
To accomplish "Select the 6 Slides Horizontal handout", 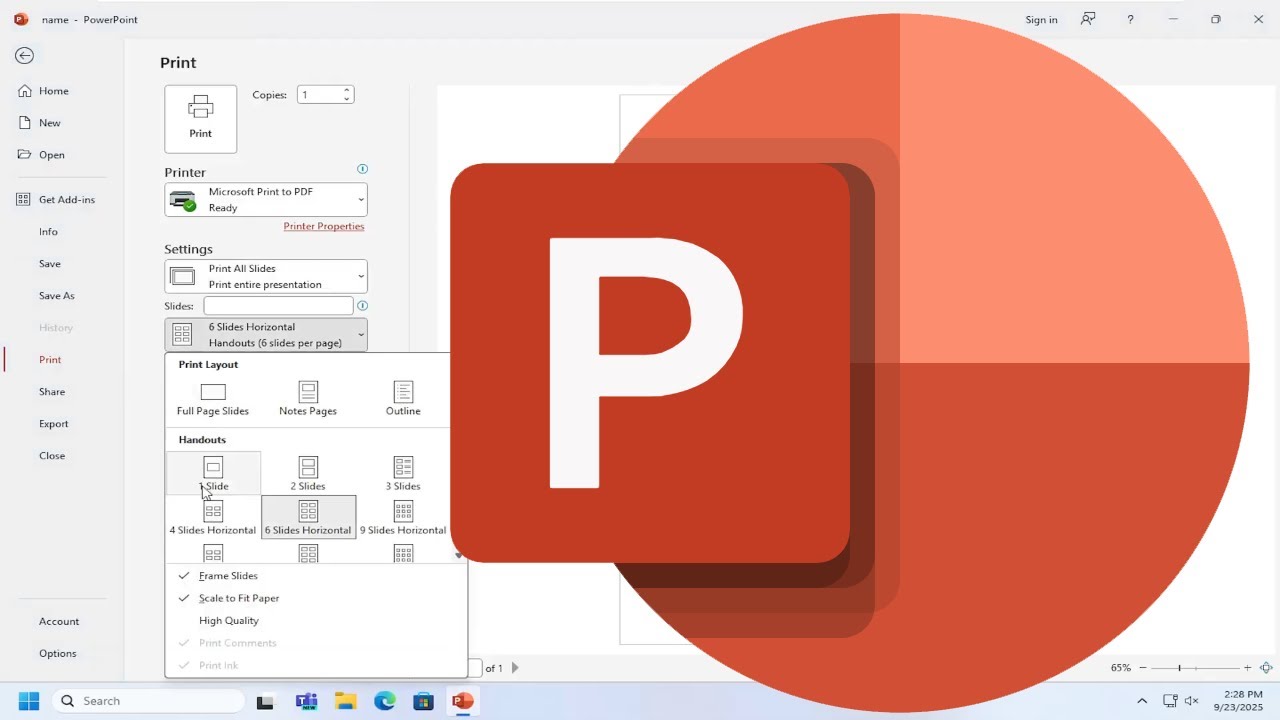I will point(308,517).
